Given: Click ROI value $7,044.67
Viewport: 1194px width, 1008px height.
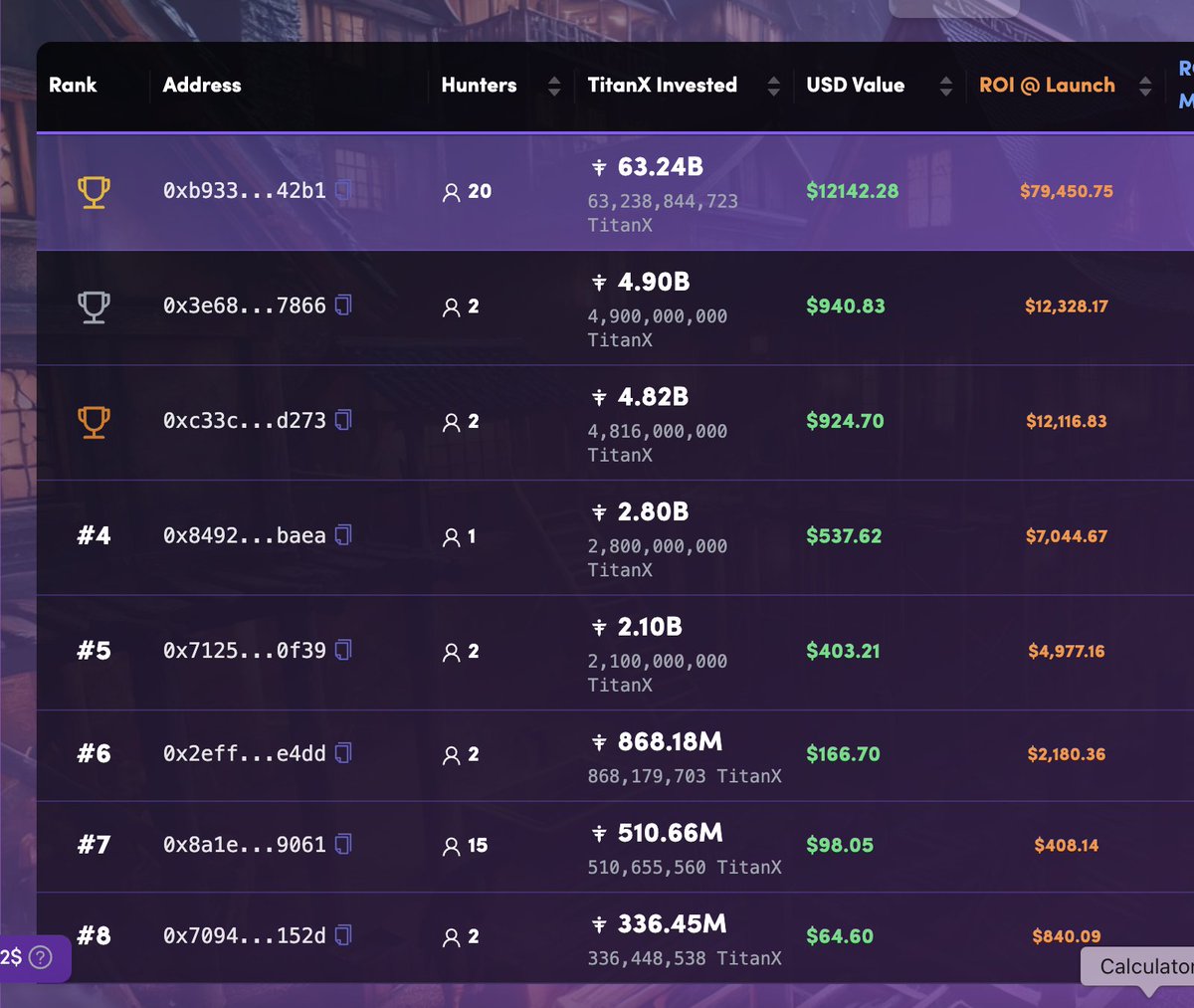Looking at the screenshot, I should pos(1067,536).
